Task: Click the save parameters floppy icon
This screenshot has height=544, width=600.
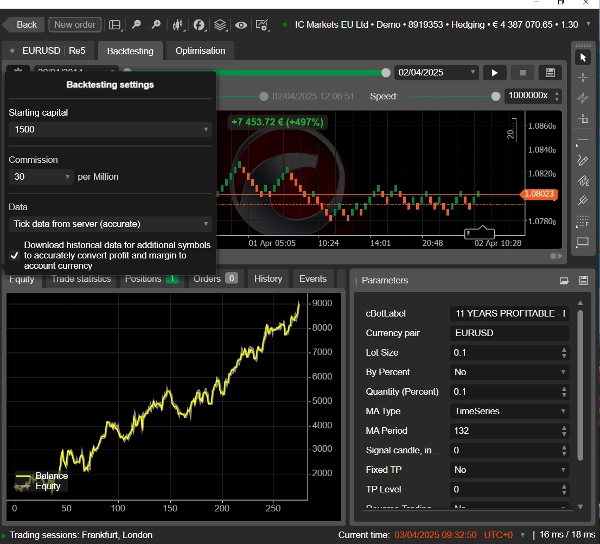Action: 583,280
